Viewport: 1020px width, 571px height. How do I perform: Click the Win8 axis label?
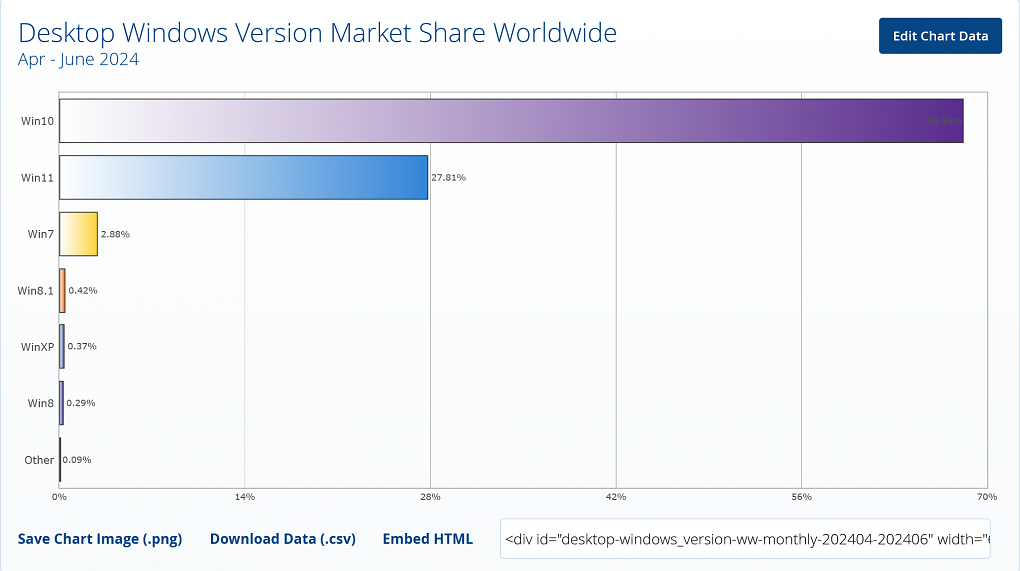point(40,403)
